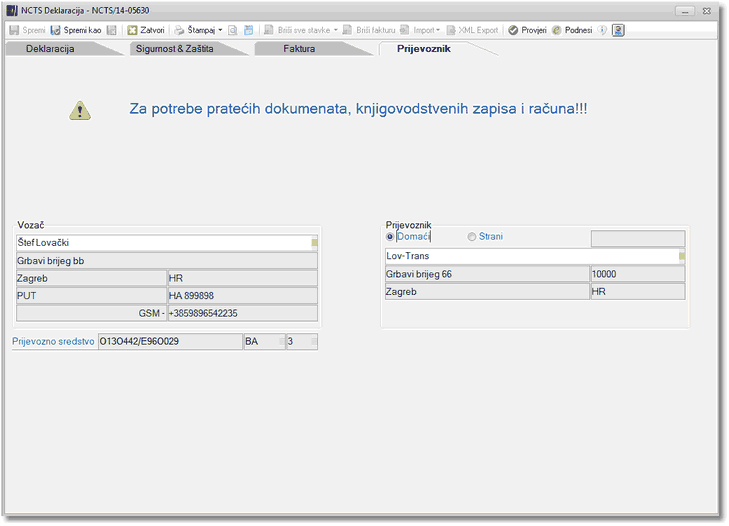Select the Strani radio button
Image resolution: width=729 pixels, height=526 pixels.
[472, 237]
